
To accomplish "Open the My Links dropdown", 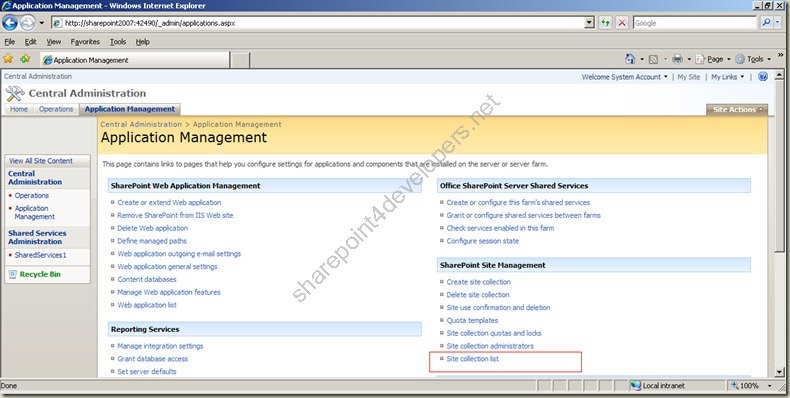I will click(x=727, y=77).
